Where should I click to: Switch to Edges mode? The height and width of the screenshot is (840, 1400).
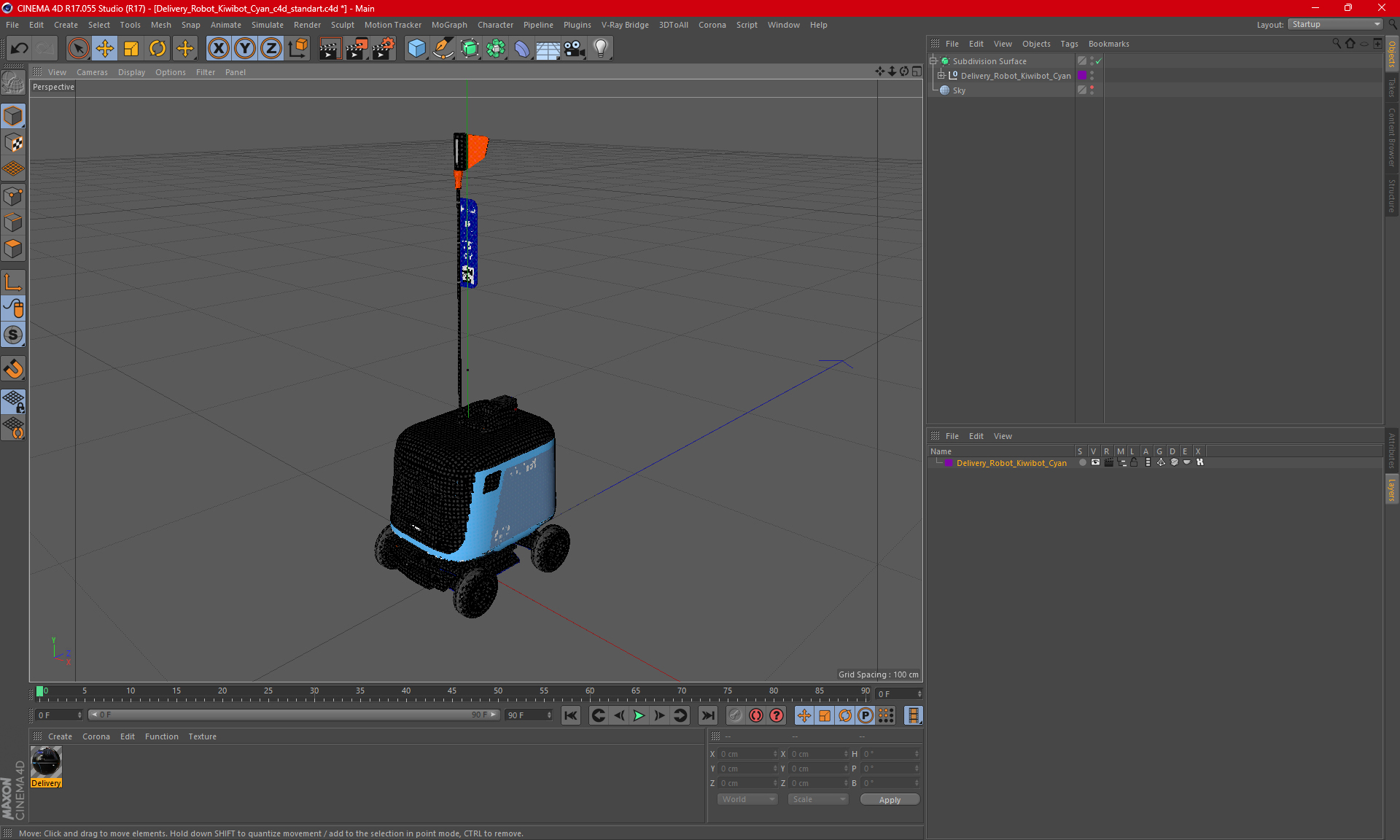coord(13,222)
